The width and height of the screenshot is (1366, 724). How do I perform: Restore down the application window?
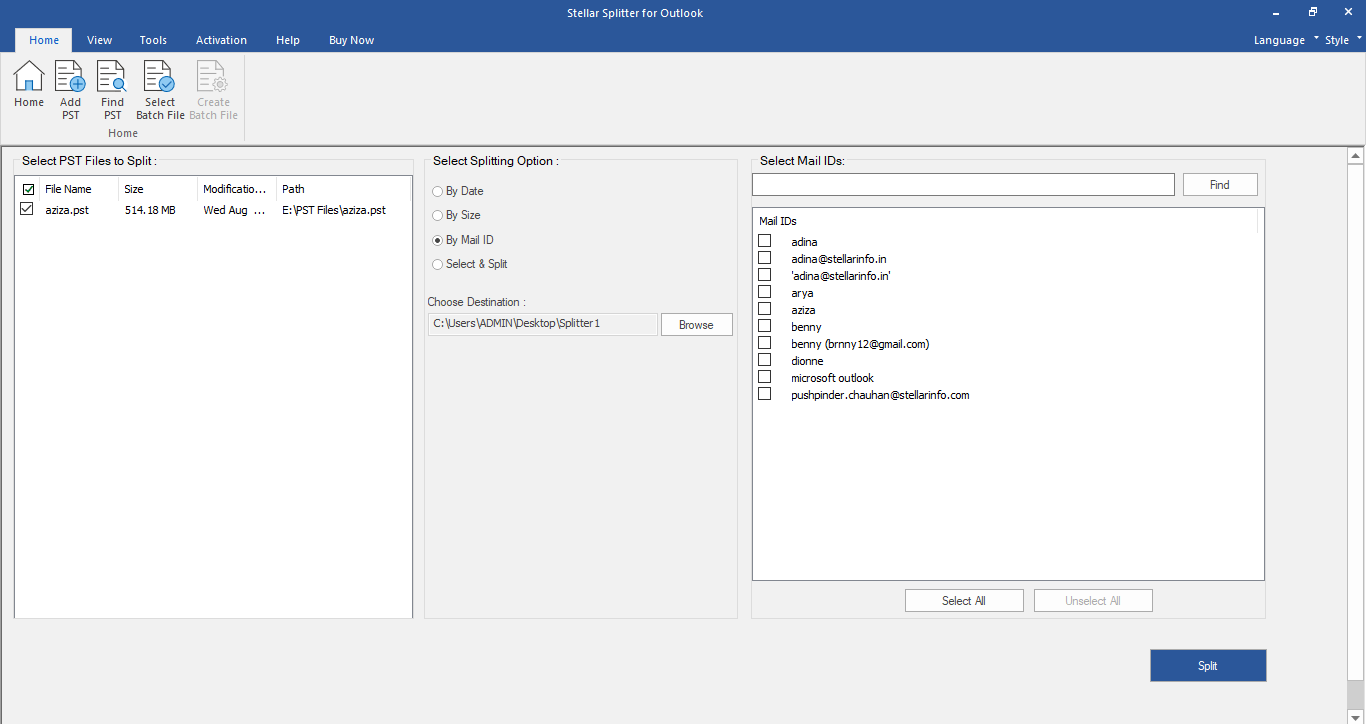point(1313,12)
